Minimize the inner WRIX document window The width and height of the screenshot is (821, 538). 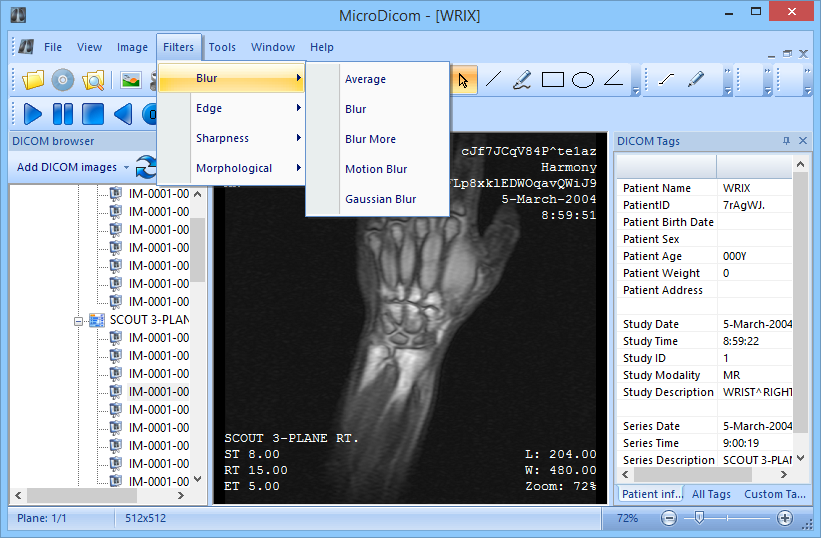771,55
